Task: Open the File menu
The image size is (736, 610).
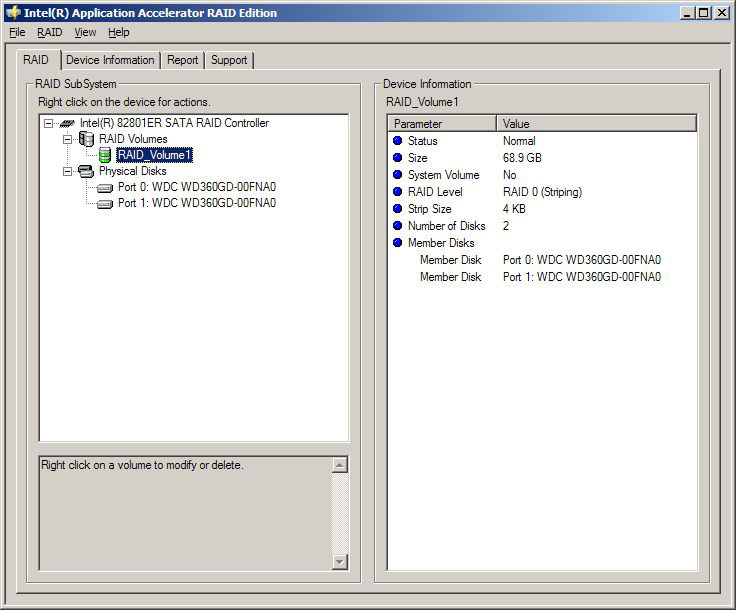Action: coord(17,32)
